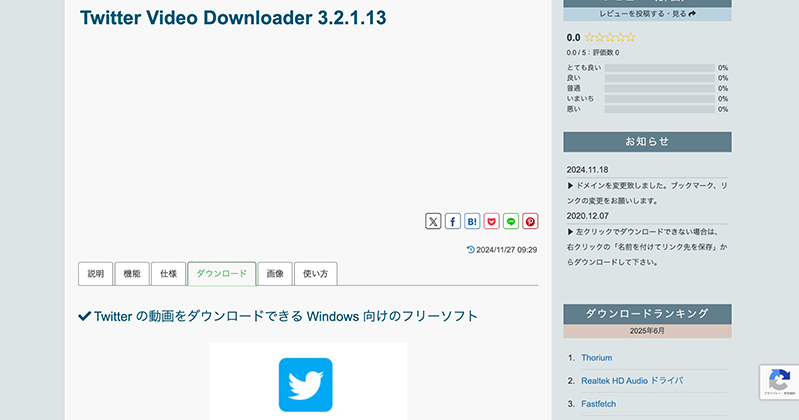Open the Realtek HD Audio ドライバ link

(632, 381)
